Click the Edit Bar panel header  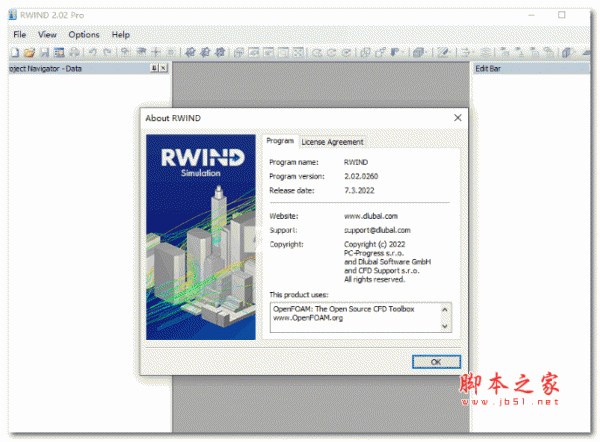(x=531, y=68)
